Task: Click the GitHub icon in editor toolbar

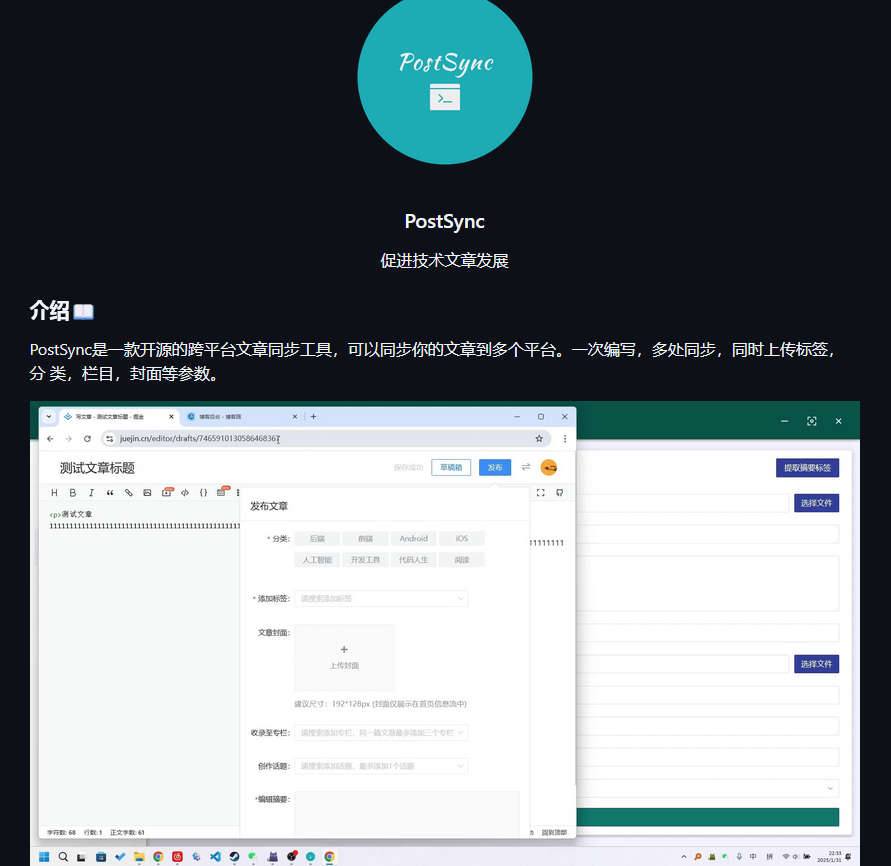Action: [560, 493]
